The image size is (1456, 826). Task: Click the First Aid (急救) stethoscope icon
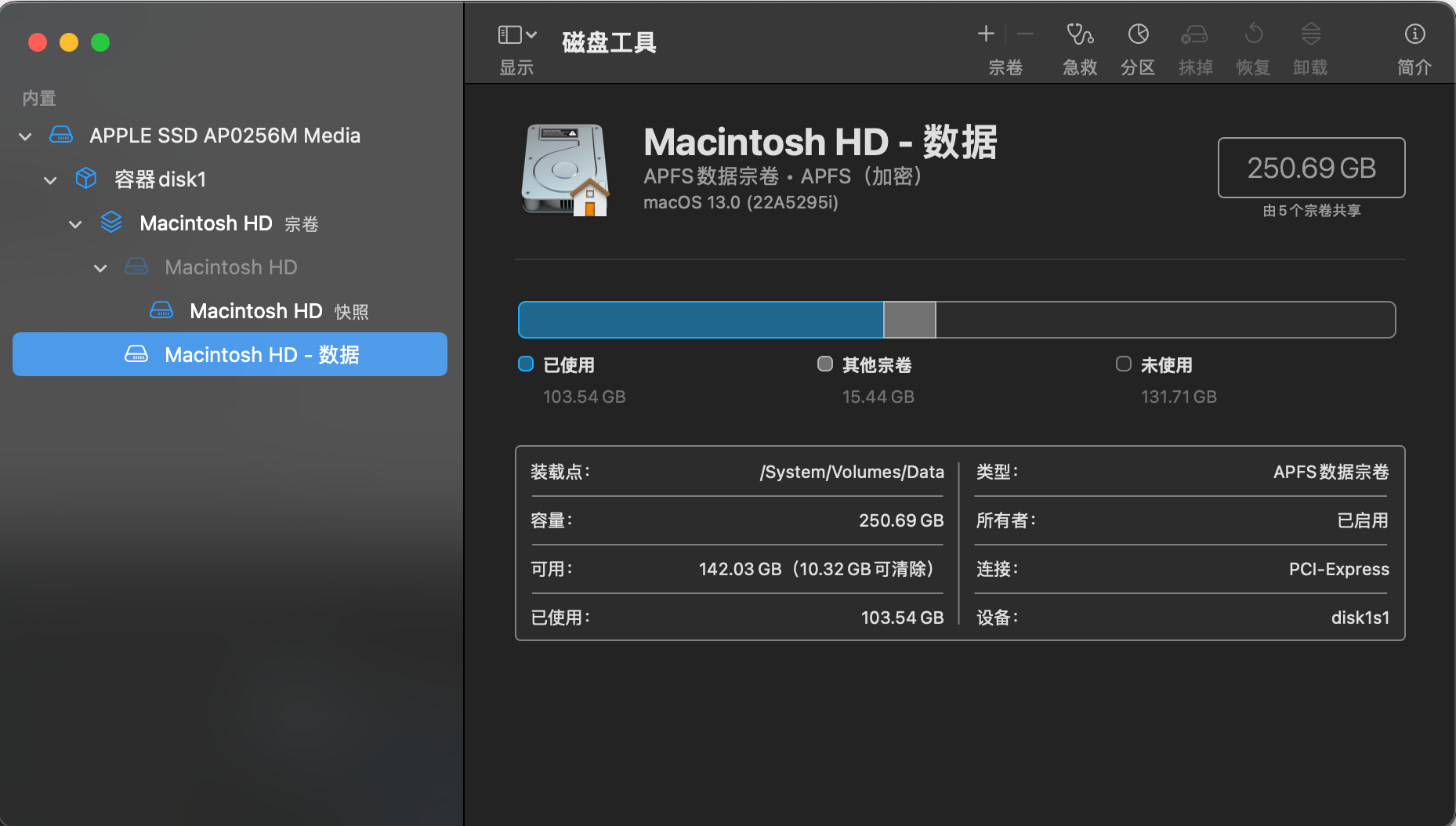1079,35
